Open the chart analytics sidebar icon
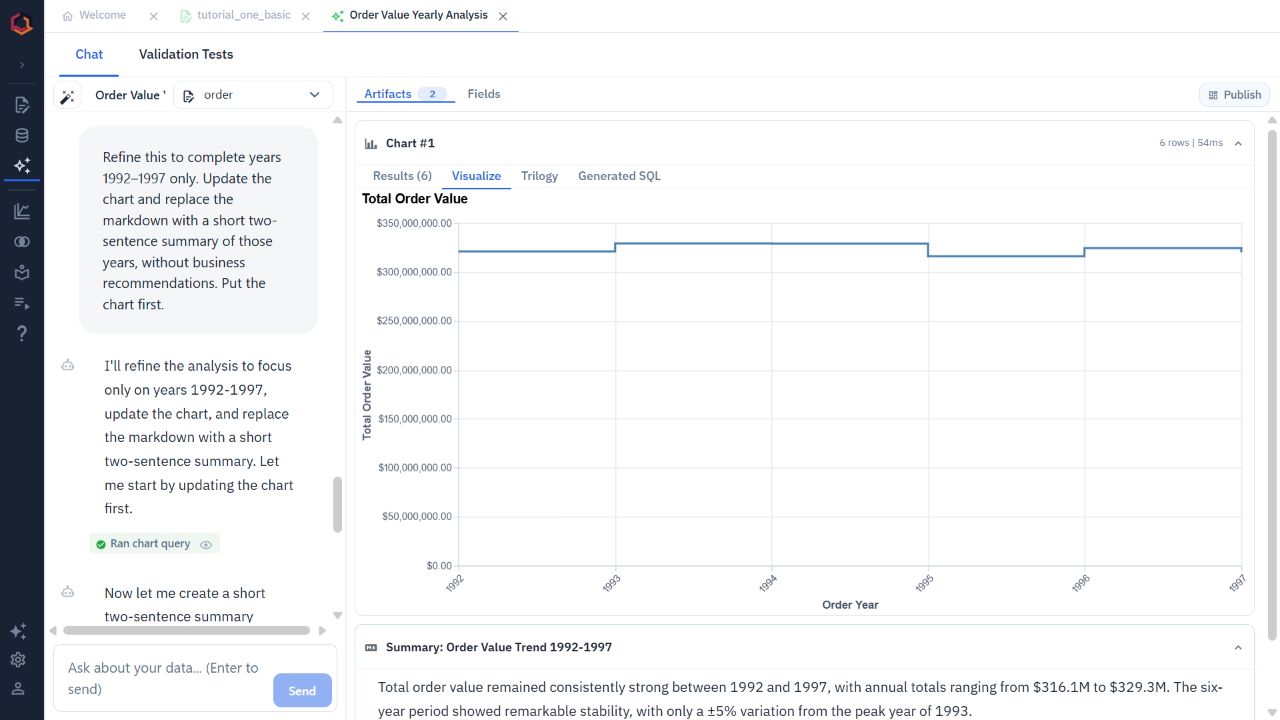 [x=22, y=211]
